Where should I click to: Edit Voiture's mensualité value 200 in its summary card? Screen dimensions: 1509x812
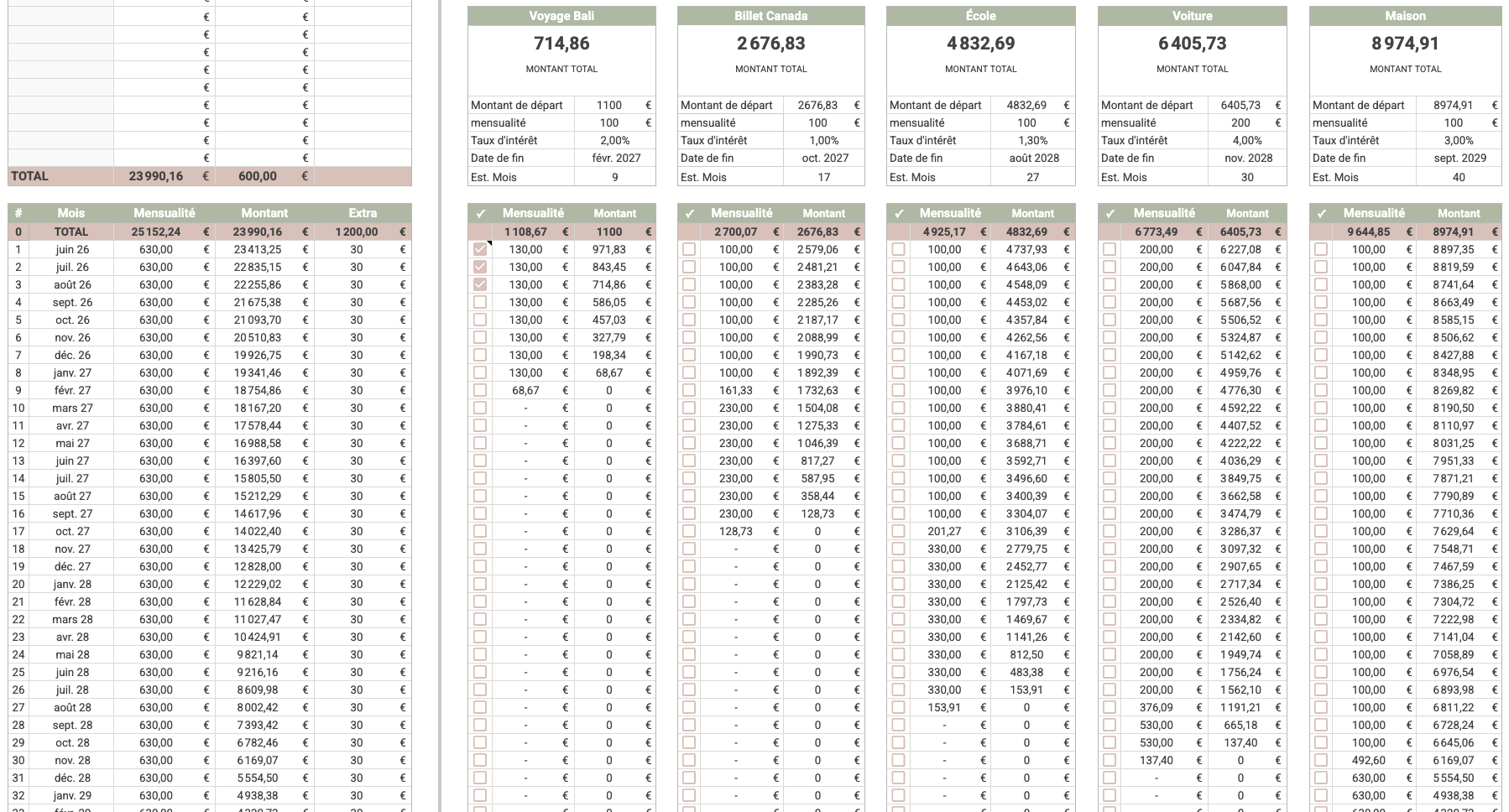1240,122
